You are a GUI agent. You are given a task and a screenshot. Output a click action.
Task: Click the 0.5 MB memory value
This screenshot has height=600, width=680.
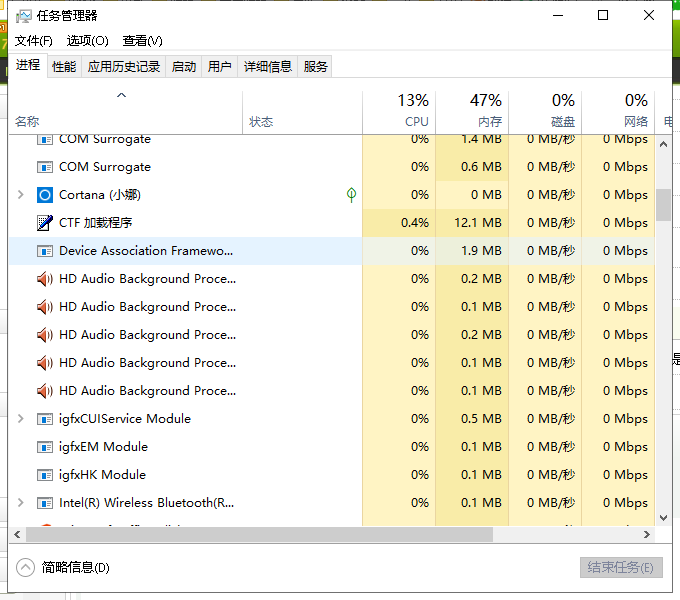tap(481, 419)
